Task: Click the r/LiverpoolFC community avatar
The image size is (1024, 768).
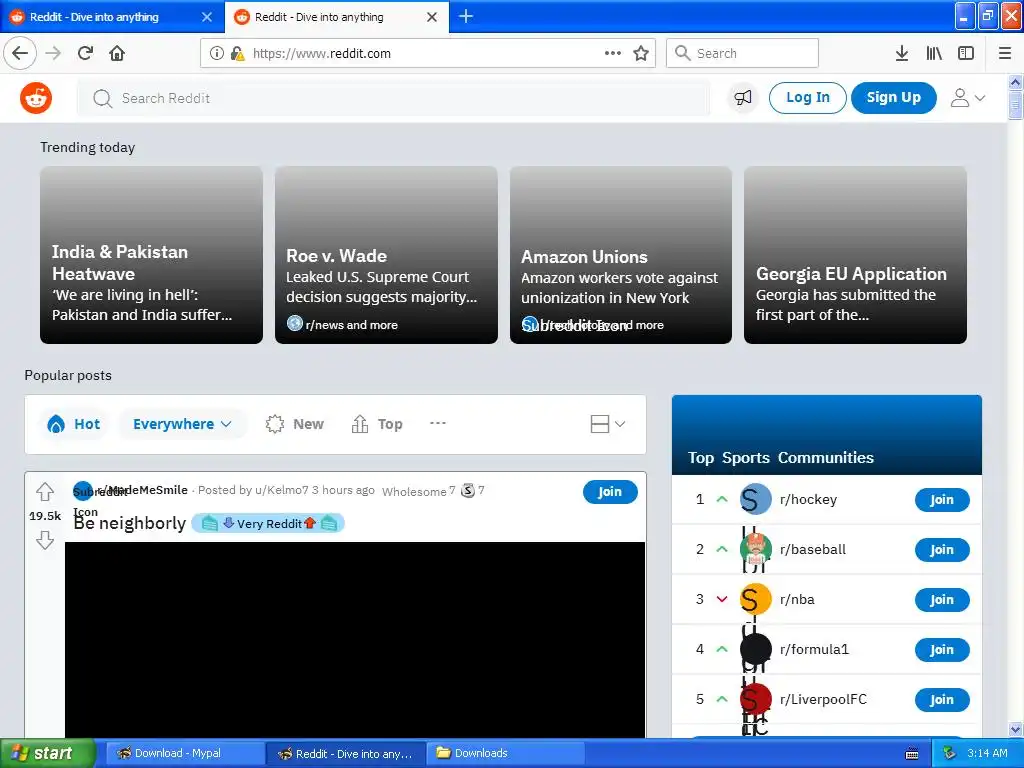Action: coord(756,699)
